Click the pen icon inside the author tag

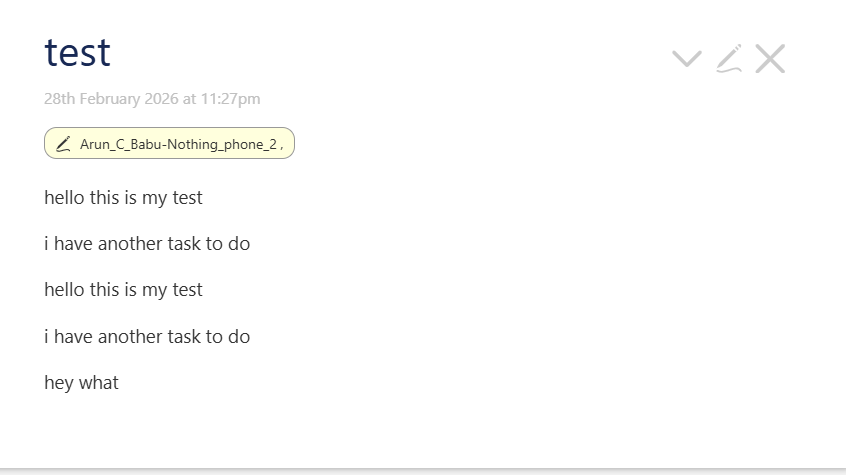click(63, 144)
